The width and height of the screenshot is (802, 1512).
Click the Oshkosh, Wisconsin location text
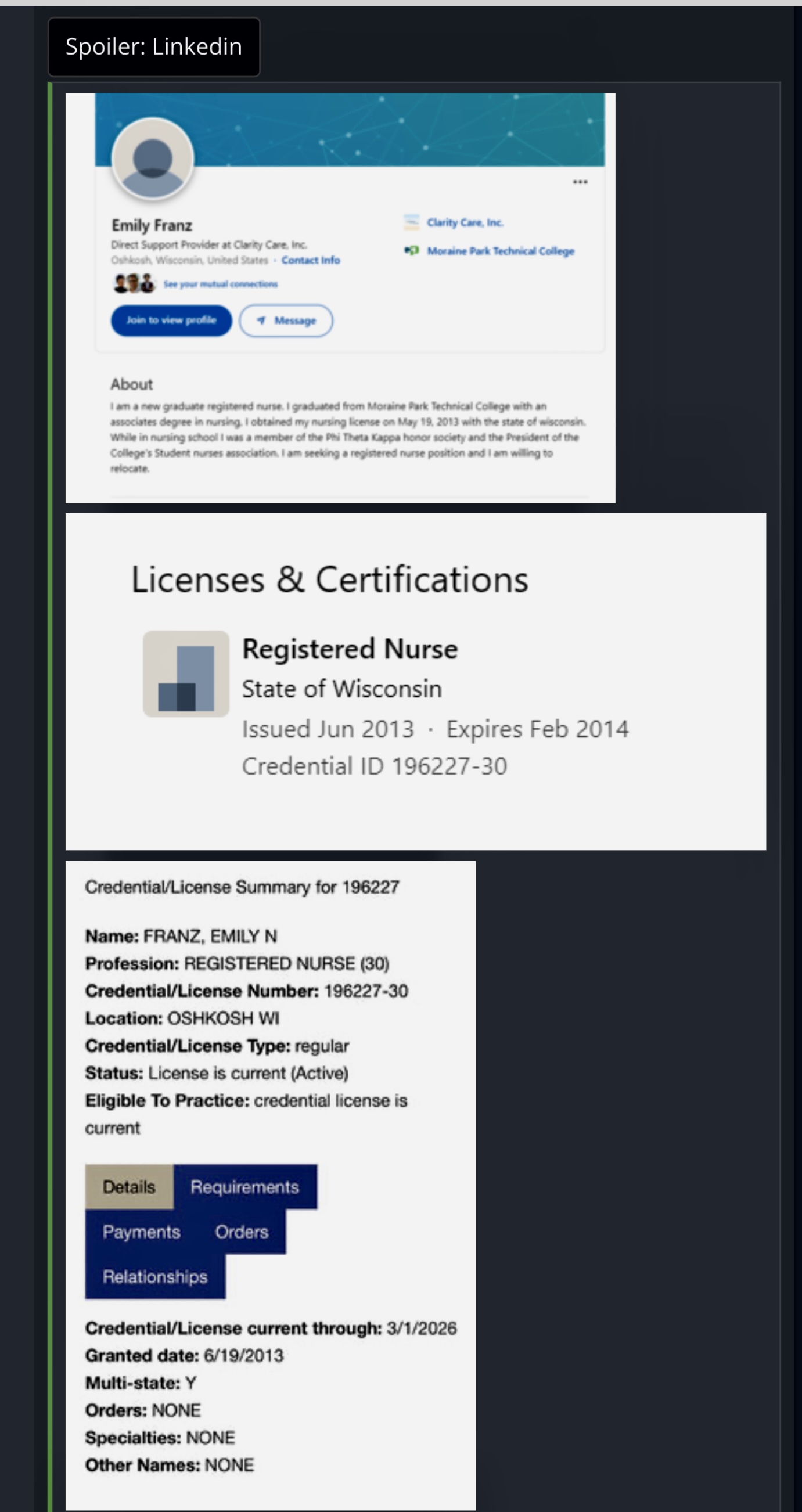189,260
